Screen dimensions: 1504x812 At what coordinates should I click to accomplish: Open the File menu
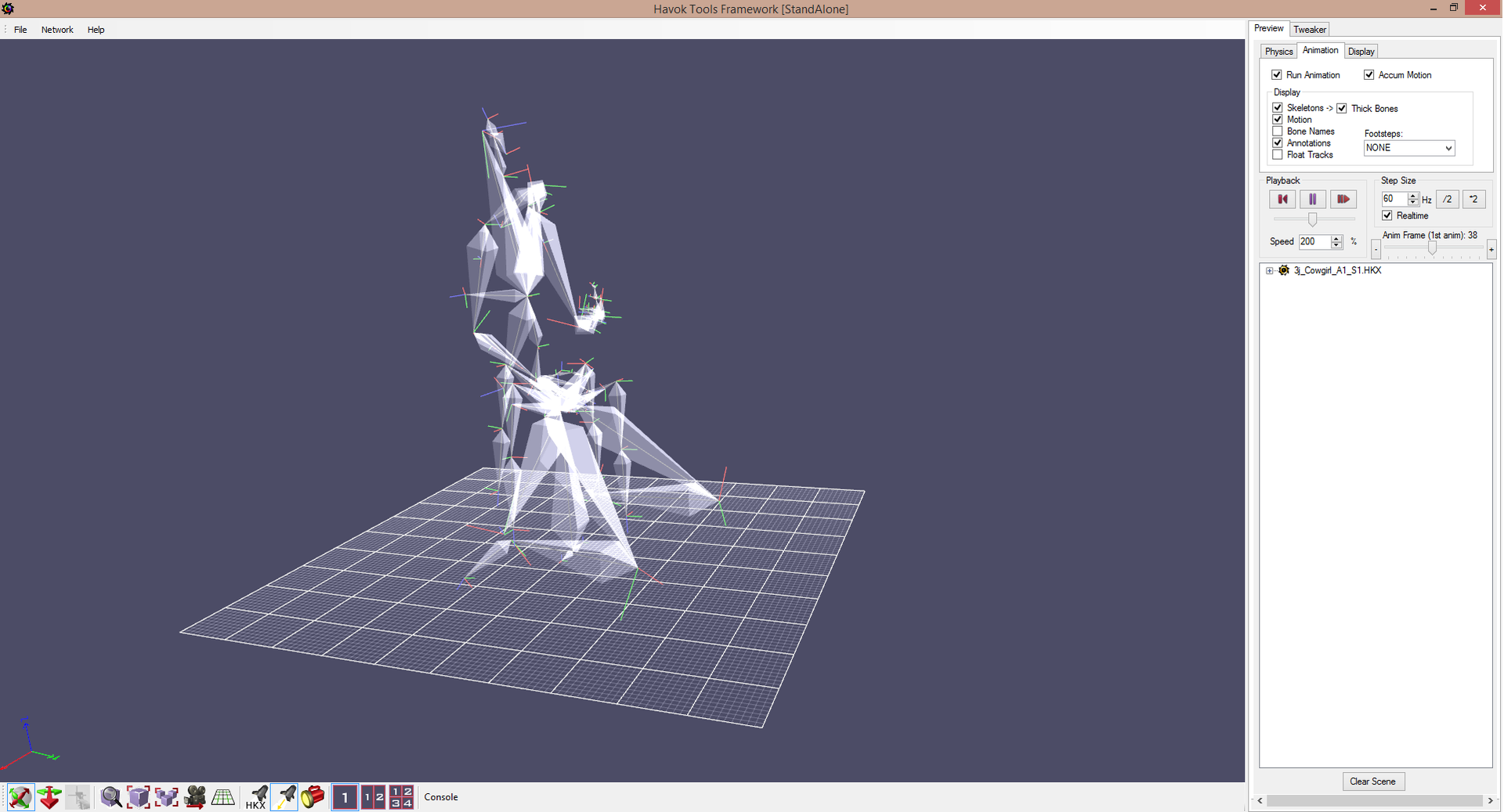point(20,30)
